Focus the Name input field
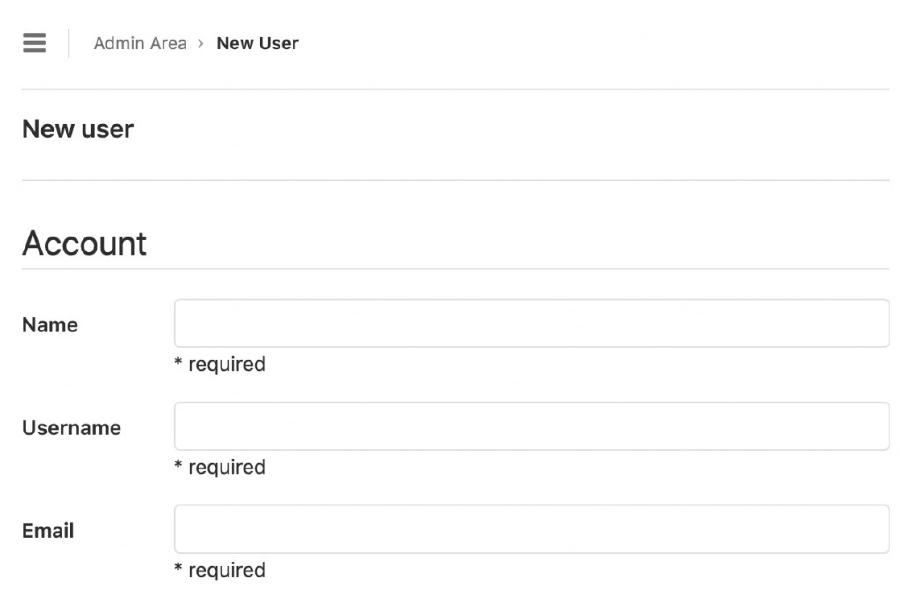The height and width of the screenshot is (603, 900). click(x=532, y=323)
